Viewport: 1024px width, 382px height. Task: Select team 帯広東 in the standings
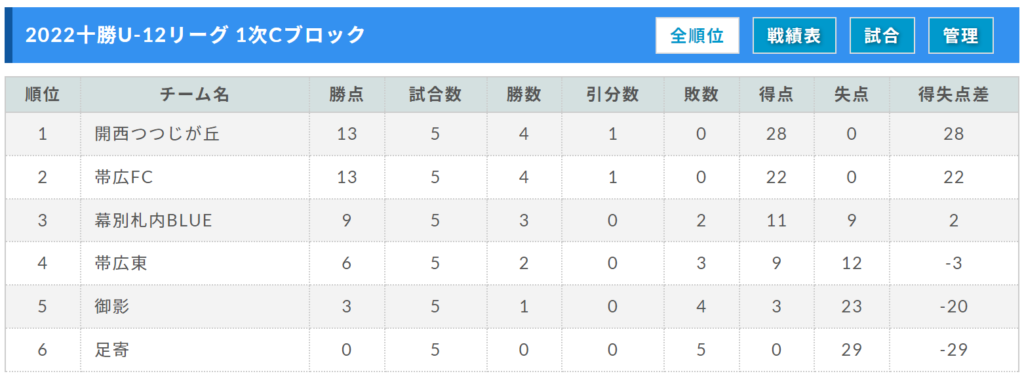tap(121, 264)
